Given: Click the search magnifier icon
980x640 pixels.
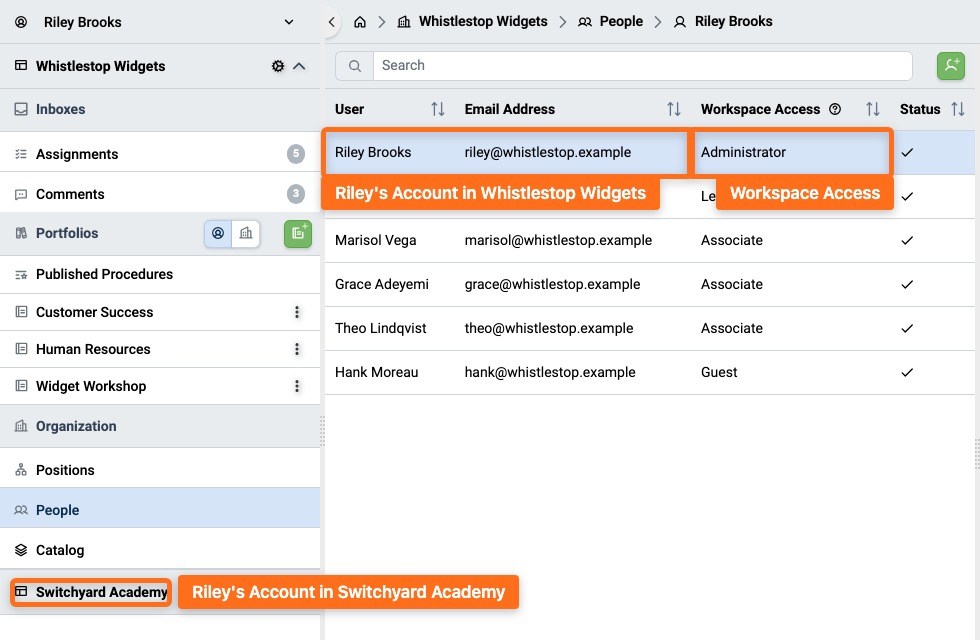Looking at the screenshot, I should pos(354,66).
